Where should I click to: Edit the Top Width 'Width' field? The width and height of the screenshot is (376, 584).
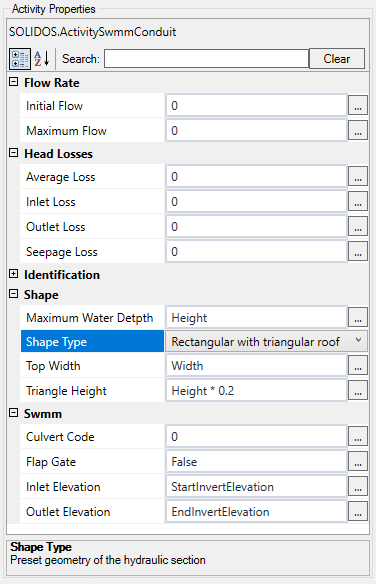[256, 365]
